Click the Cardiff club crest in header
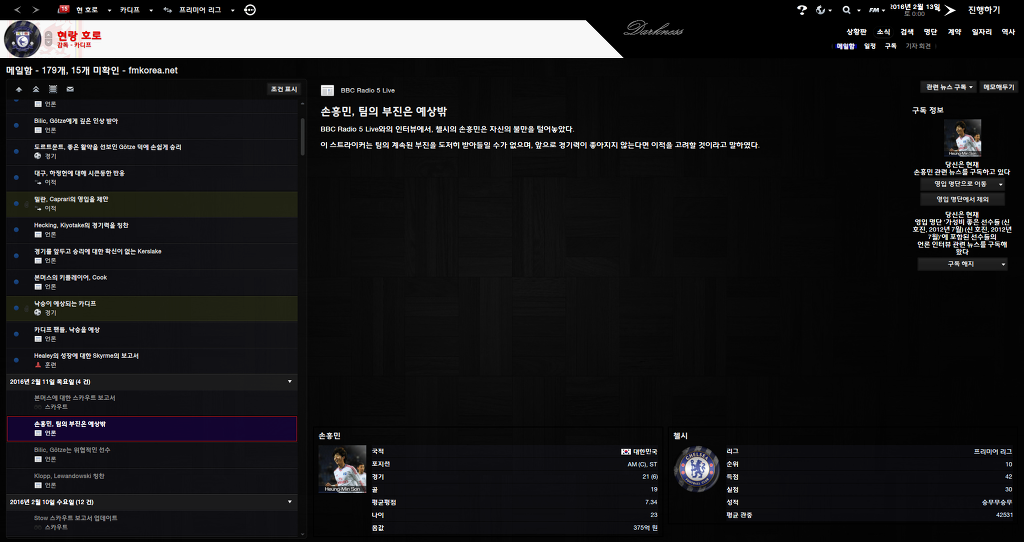1024x542 pixels. tap(23, 39)
